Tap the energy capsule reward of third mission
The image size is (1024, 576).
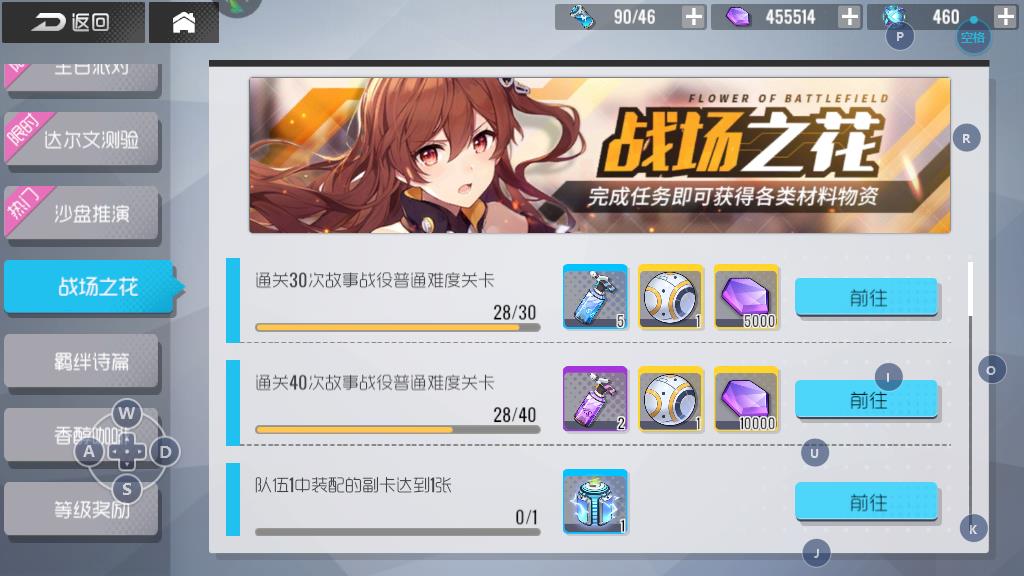tap(595, 502)
